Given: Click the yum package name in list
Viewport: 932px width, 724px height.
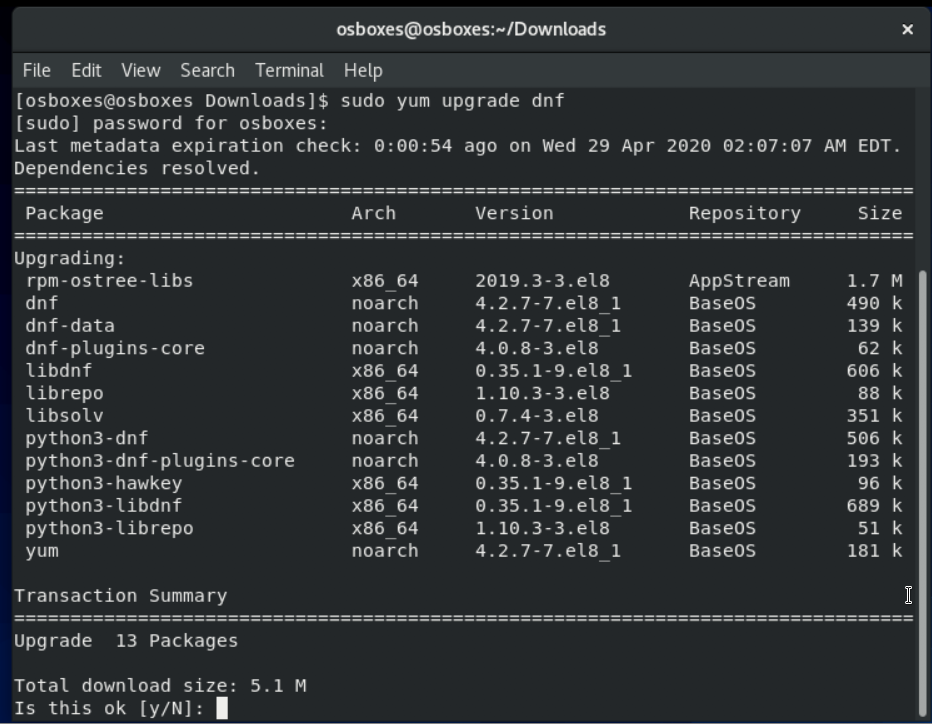Looking at the screenshot, I should 42,551.
